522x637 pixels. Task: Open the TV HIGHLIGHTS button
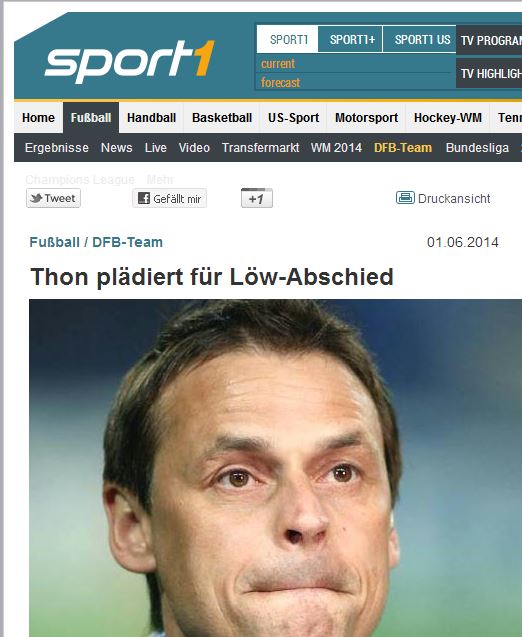[489, 74]
